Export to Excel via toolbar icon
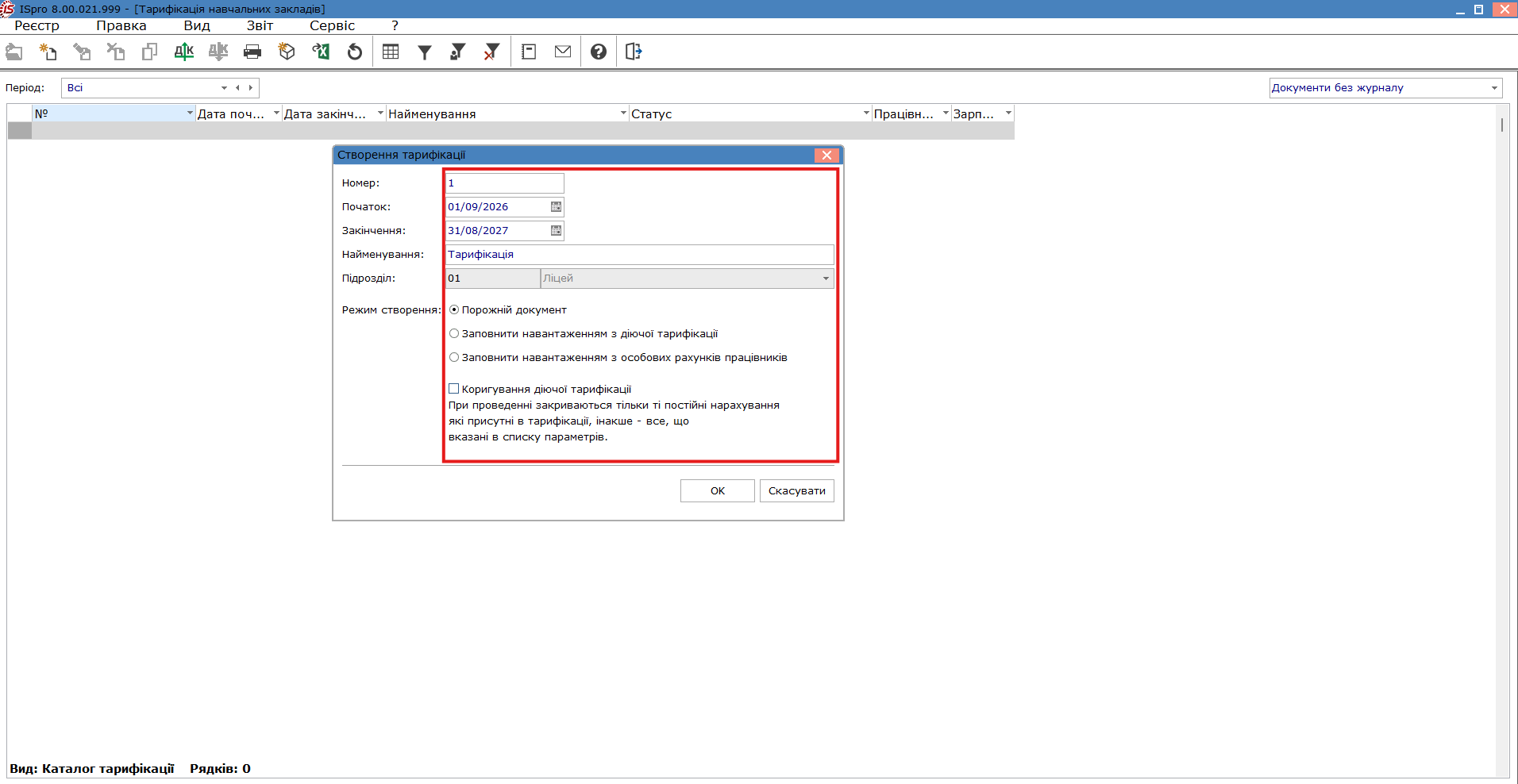The image size is (1518, 784). pyautogui.click(x=321, y=52)
